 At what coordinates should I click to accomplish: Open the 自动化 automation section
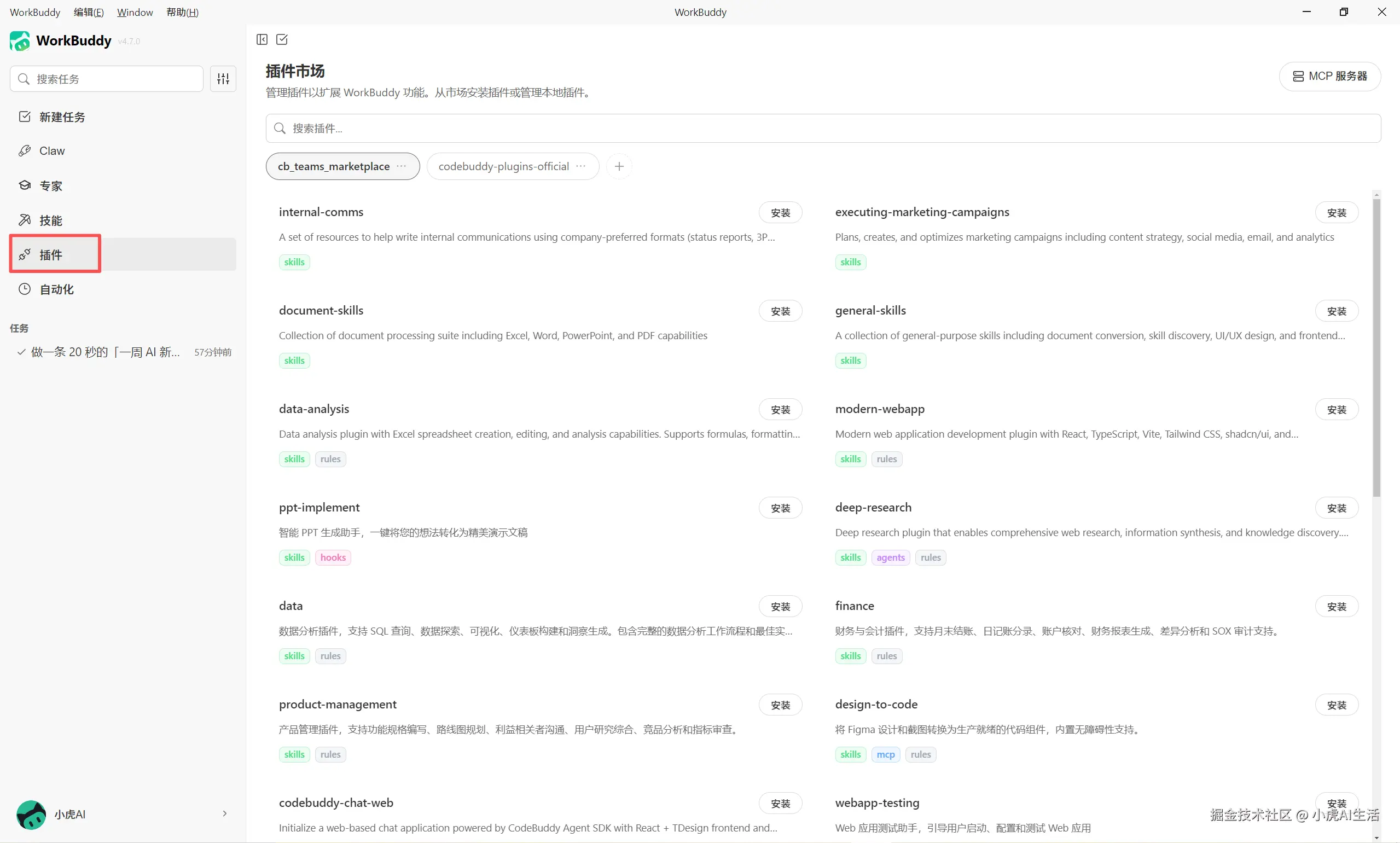tap(56, 289)
